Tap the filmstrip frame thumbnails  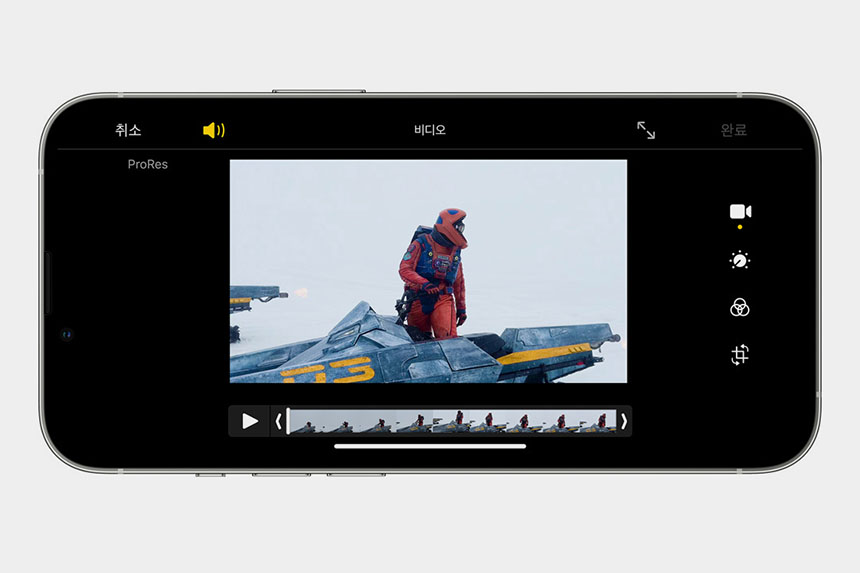(x=452, y=421)
